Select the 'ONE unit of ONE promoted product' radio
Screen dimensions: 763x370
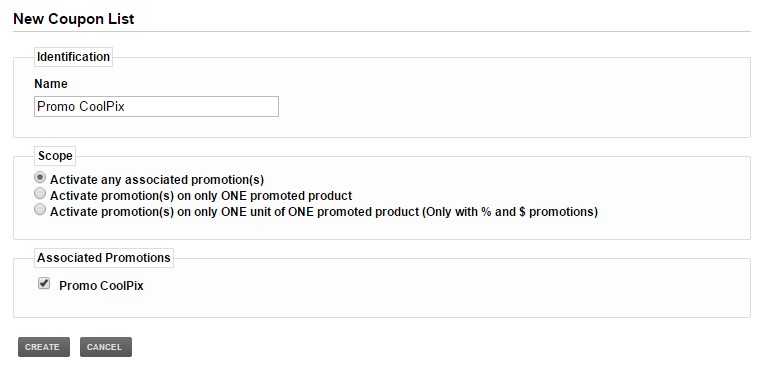pyautogui.click(x=40, y=210)
